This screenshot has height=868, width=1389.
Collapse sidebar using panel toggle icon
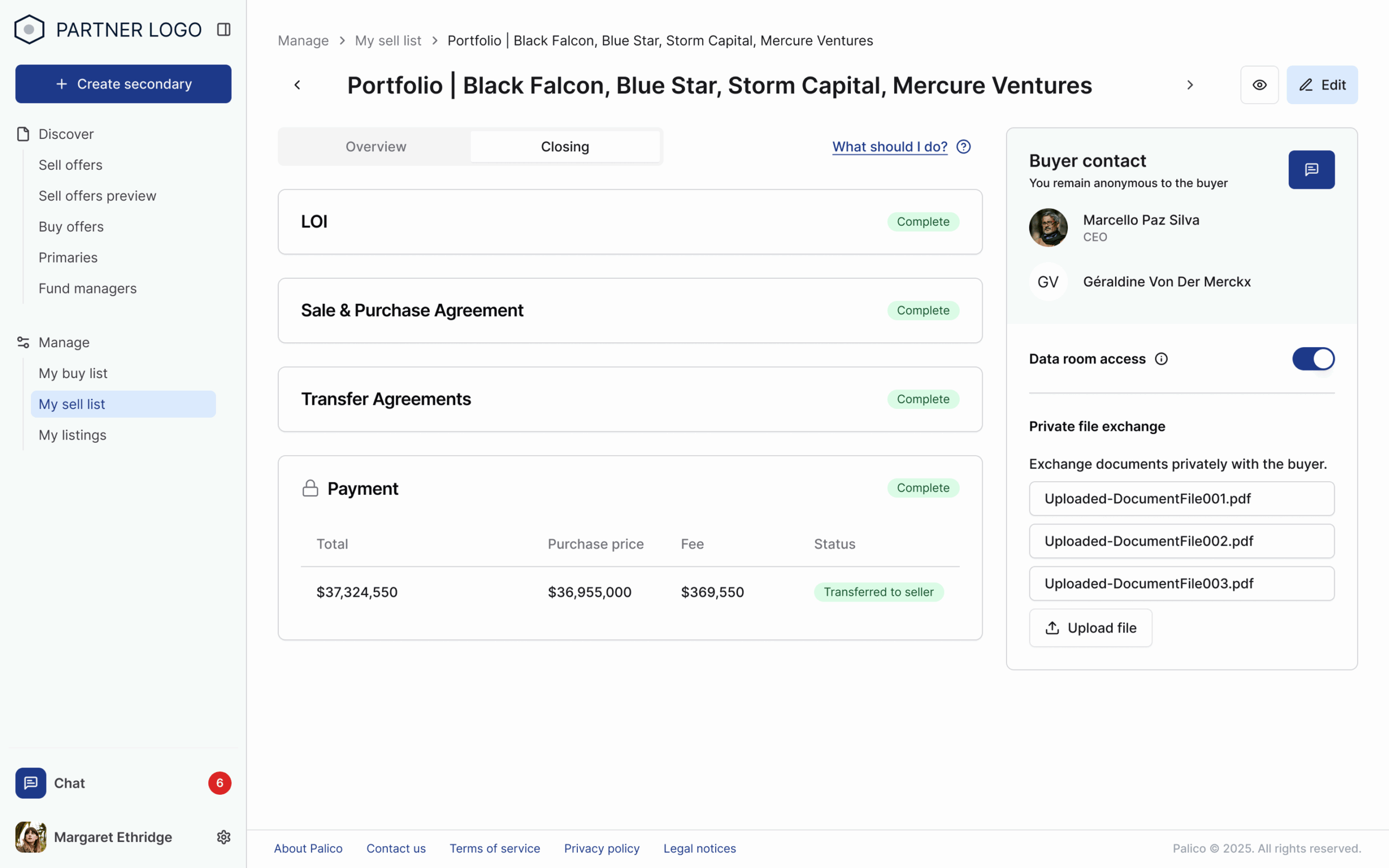[224, 29]
